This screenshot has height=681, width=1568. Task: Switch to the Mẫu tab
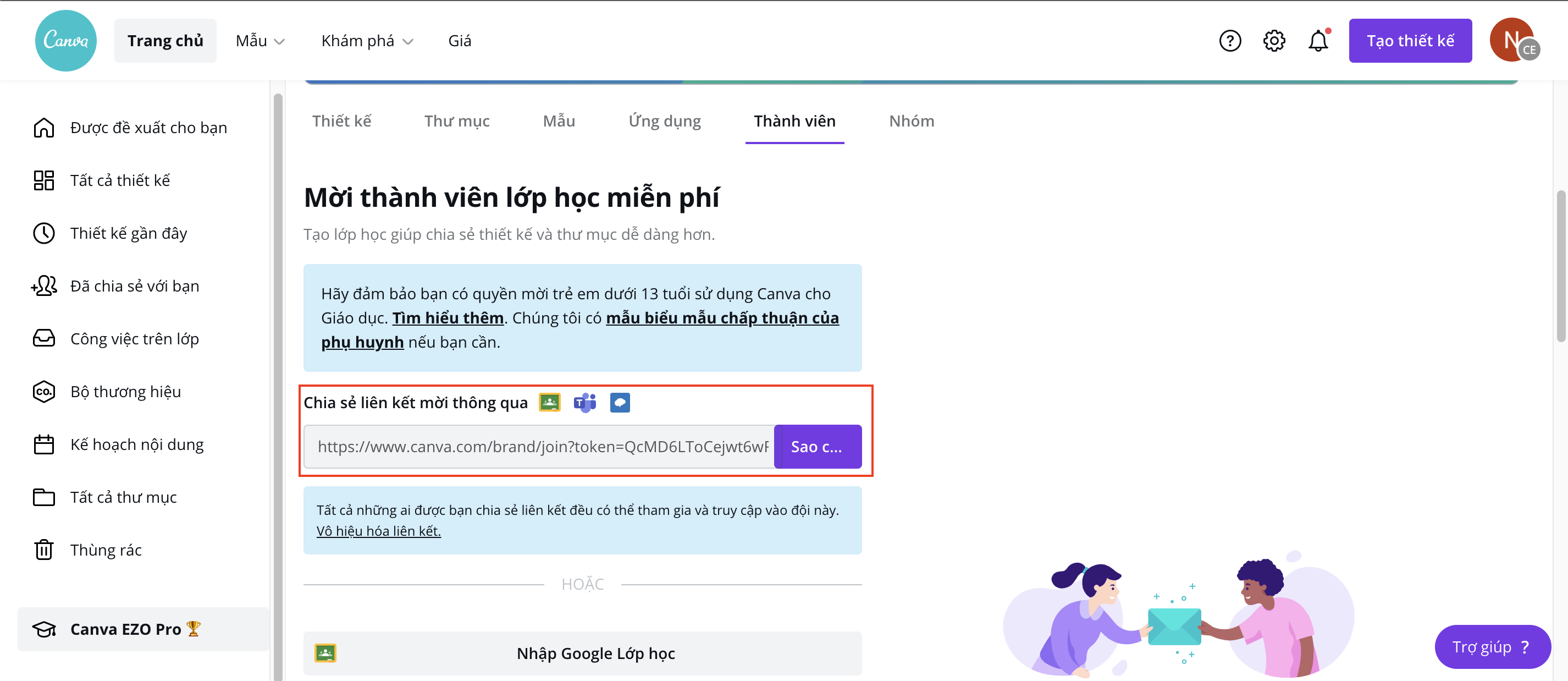559,121
